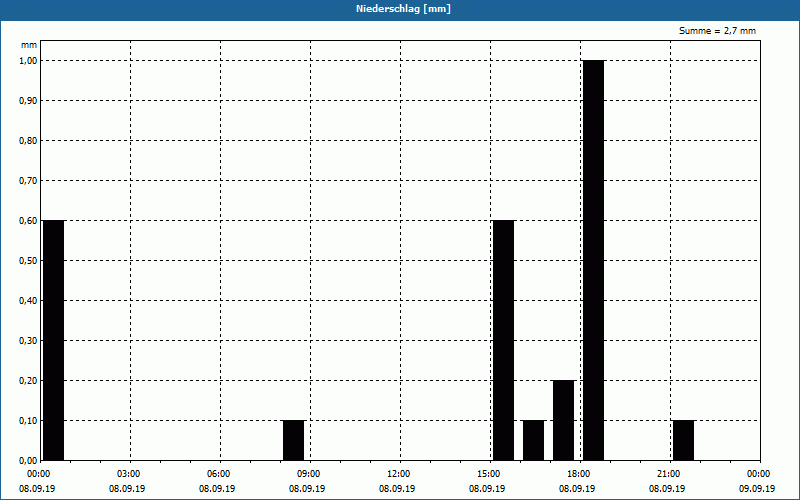
Task: Click the 'mm' unit label above the y-axis
Action: point(29,45)
